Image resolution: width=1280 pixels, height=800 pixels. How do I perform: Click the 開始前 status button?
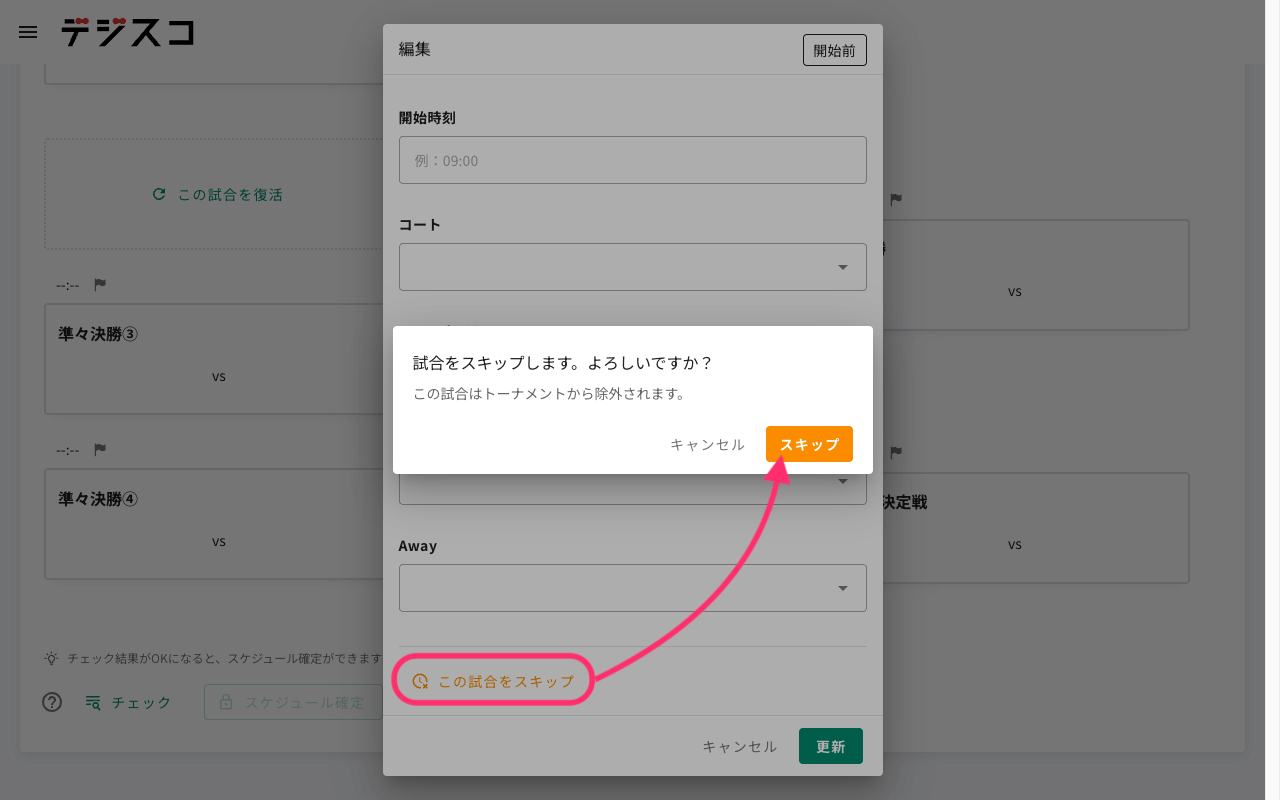click(x=834, y=50)
